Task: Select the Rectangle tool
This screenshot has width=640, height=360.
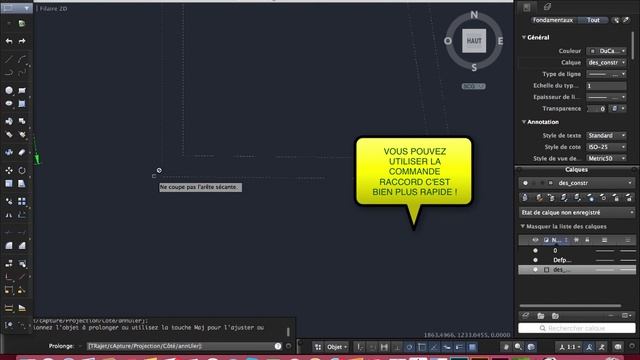Action: click(x=22, y=90)
